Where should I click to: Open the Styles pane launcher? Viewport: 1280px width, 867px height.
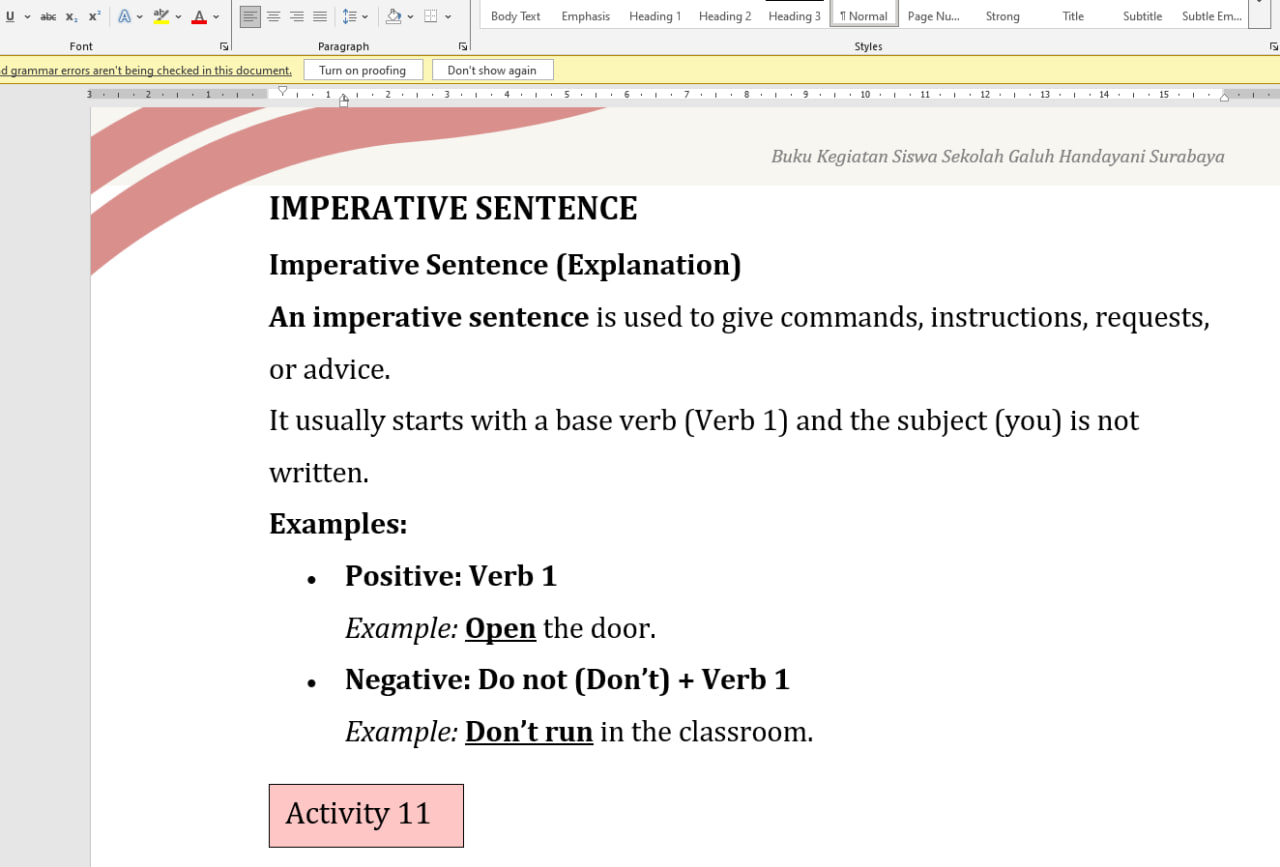pos(1273,46)
